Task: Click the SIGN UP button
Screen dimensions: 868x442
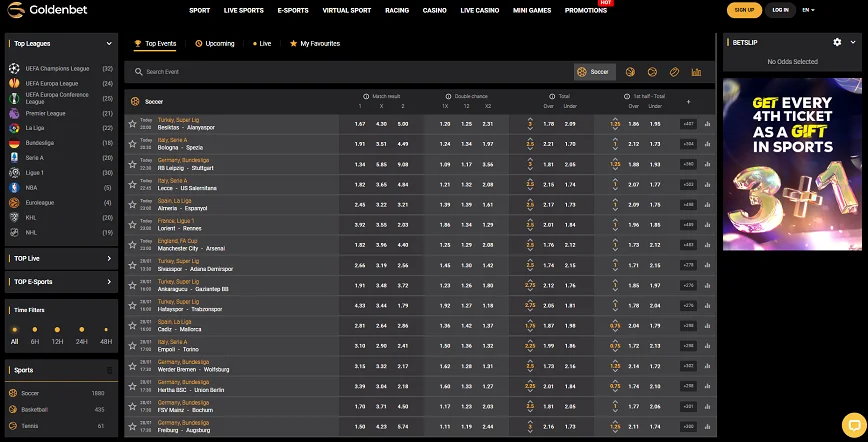Action: click(744, 10)
